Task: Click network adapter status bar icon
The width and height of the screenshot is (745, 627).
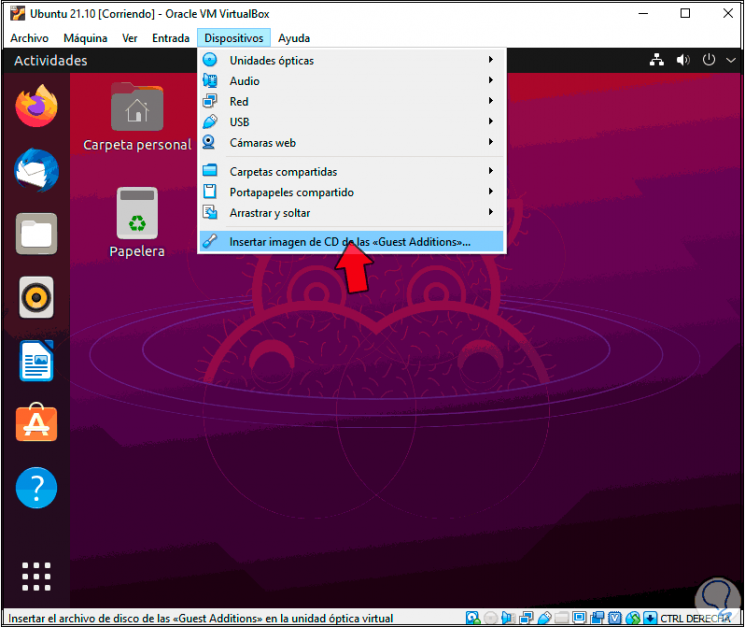Action: pos(526,618)
